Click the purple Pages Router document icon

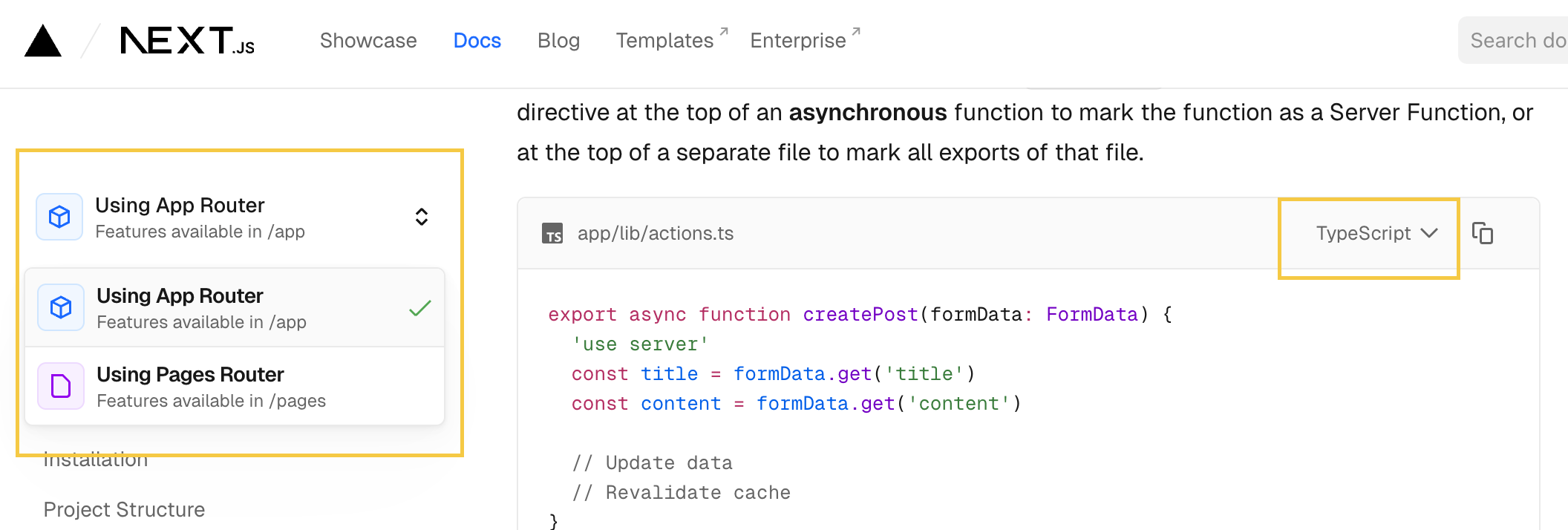click(x=61, y=386)
